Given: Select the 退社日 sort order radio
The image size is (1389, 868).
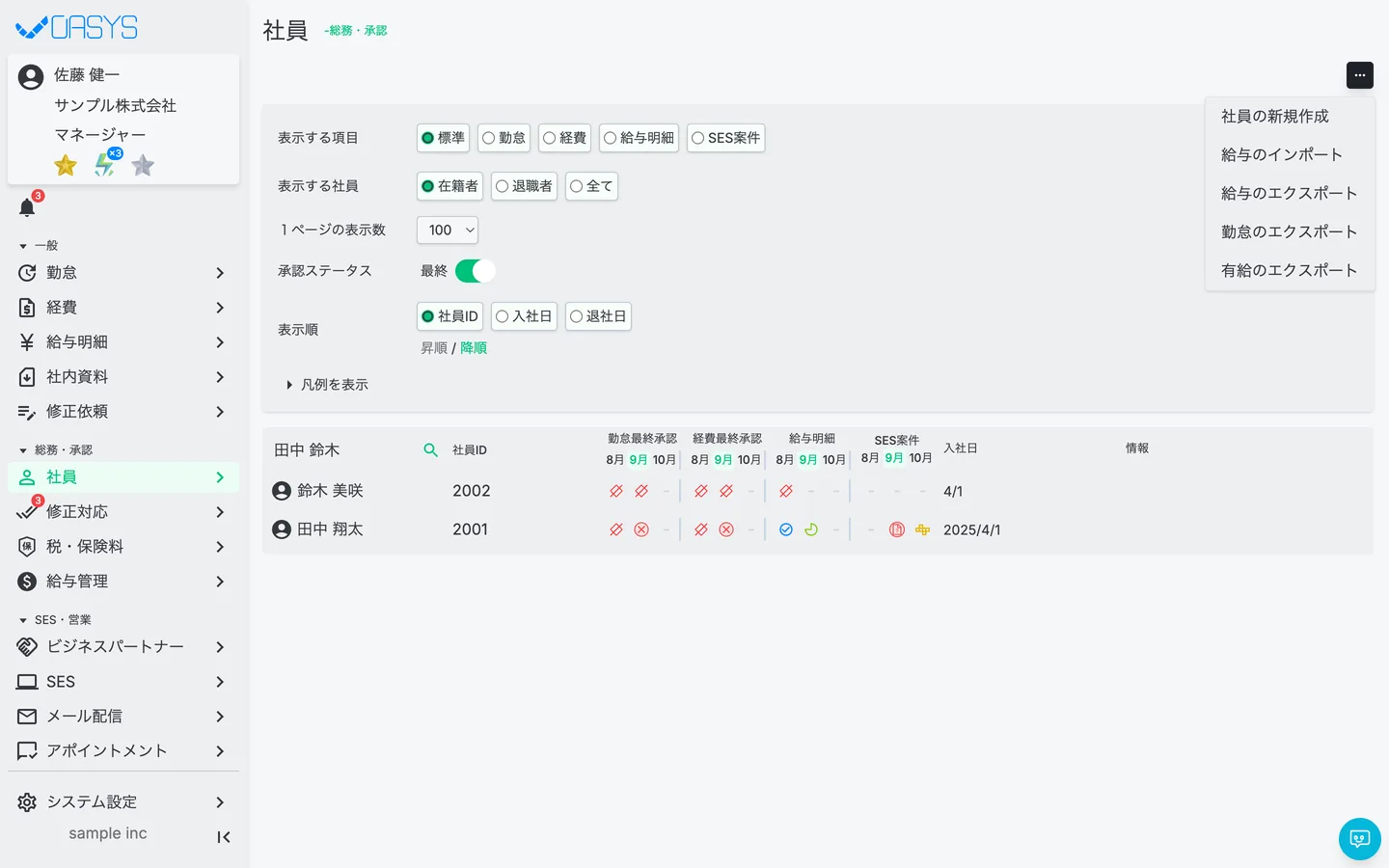Looking at the screenshot, I should tap(598, 316).
